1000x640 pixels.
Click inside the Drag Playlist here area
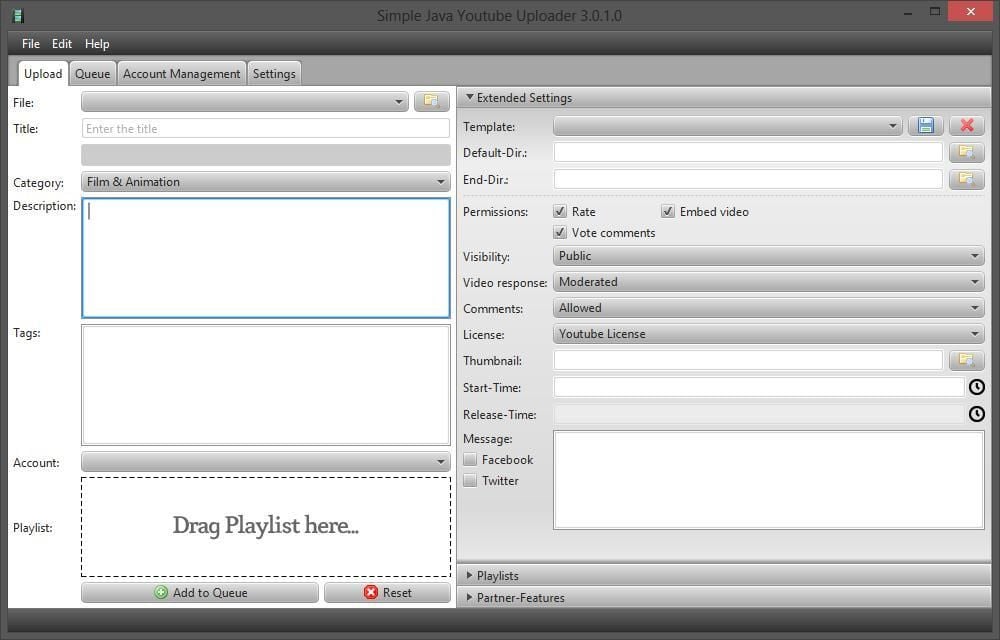[x=265, y=526]
